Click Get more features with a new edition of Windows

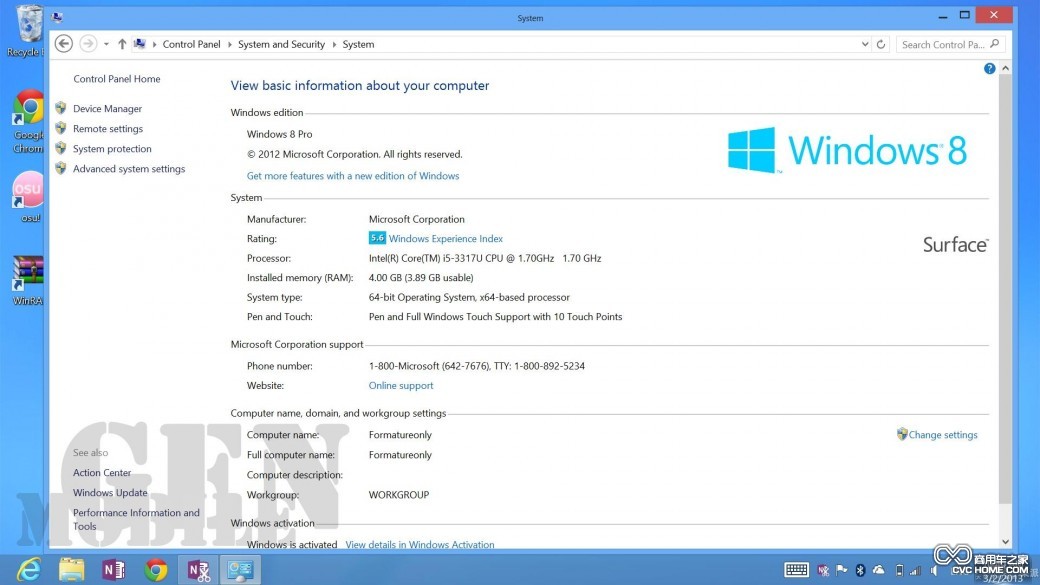(353, 176)
